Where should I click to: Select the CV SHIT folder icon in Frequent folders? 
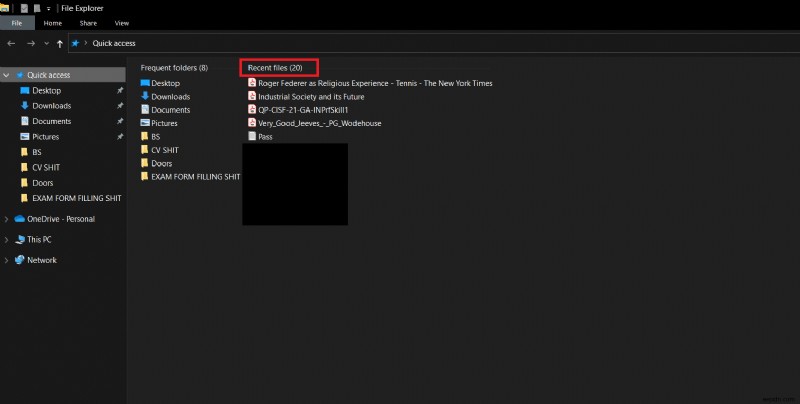click(145, 149)
